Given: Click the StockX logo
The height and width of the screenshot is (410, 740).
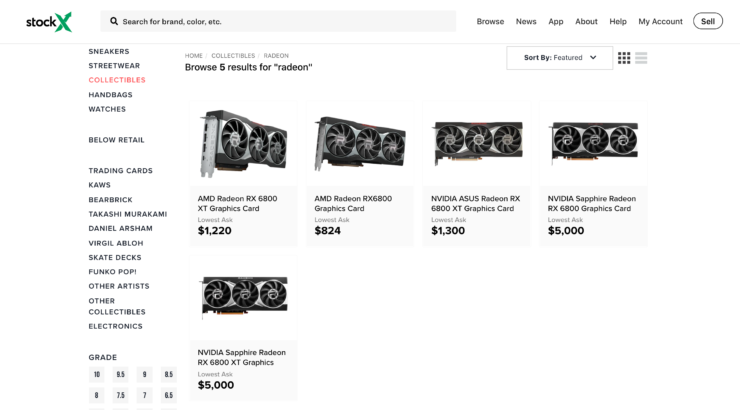Looking at the screenshot, I should (49, 22).
